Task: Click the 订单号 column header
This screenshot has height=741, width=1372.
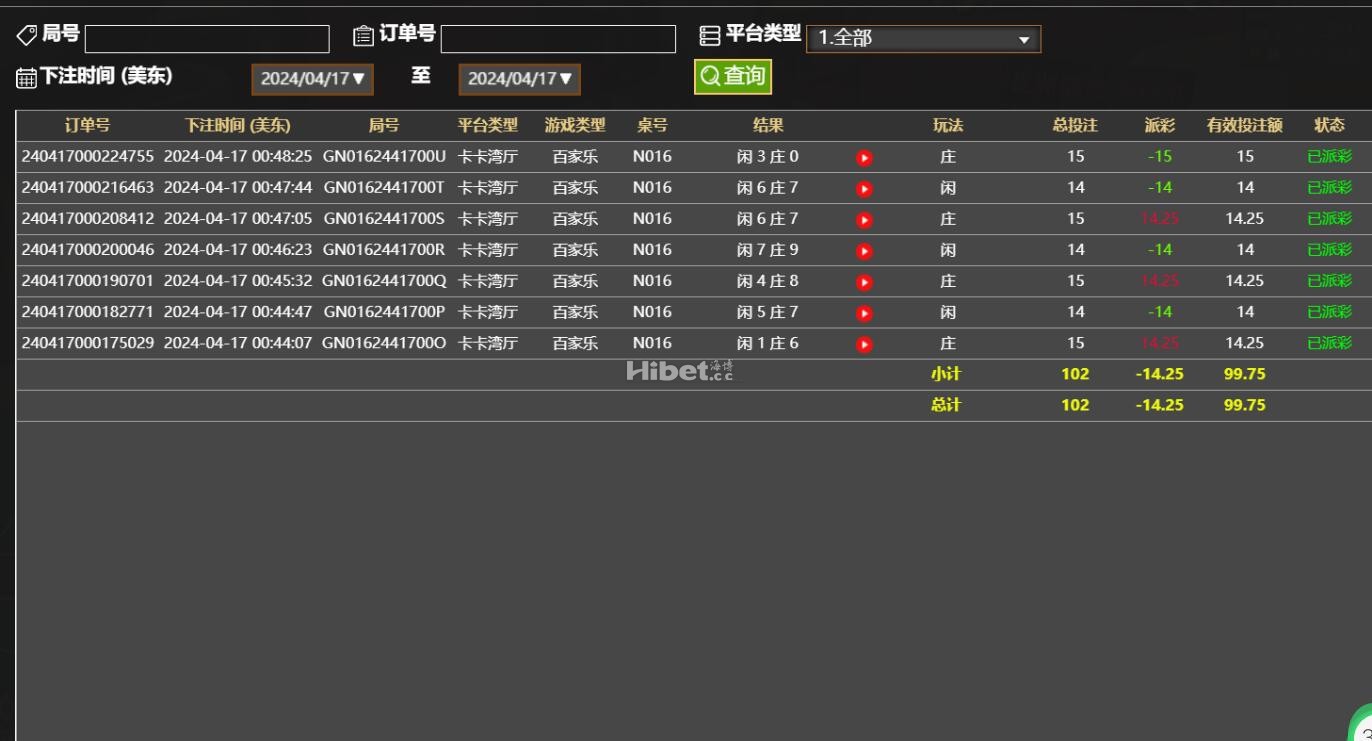Action: 88,125
